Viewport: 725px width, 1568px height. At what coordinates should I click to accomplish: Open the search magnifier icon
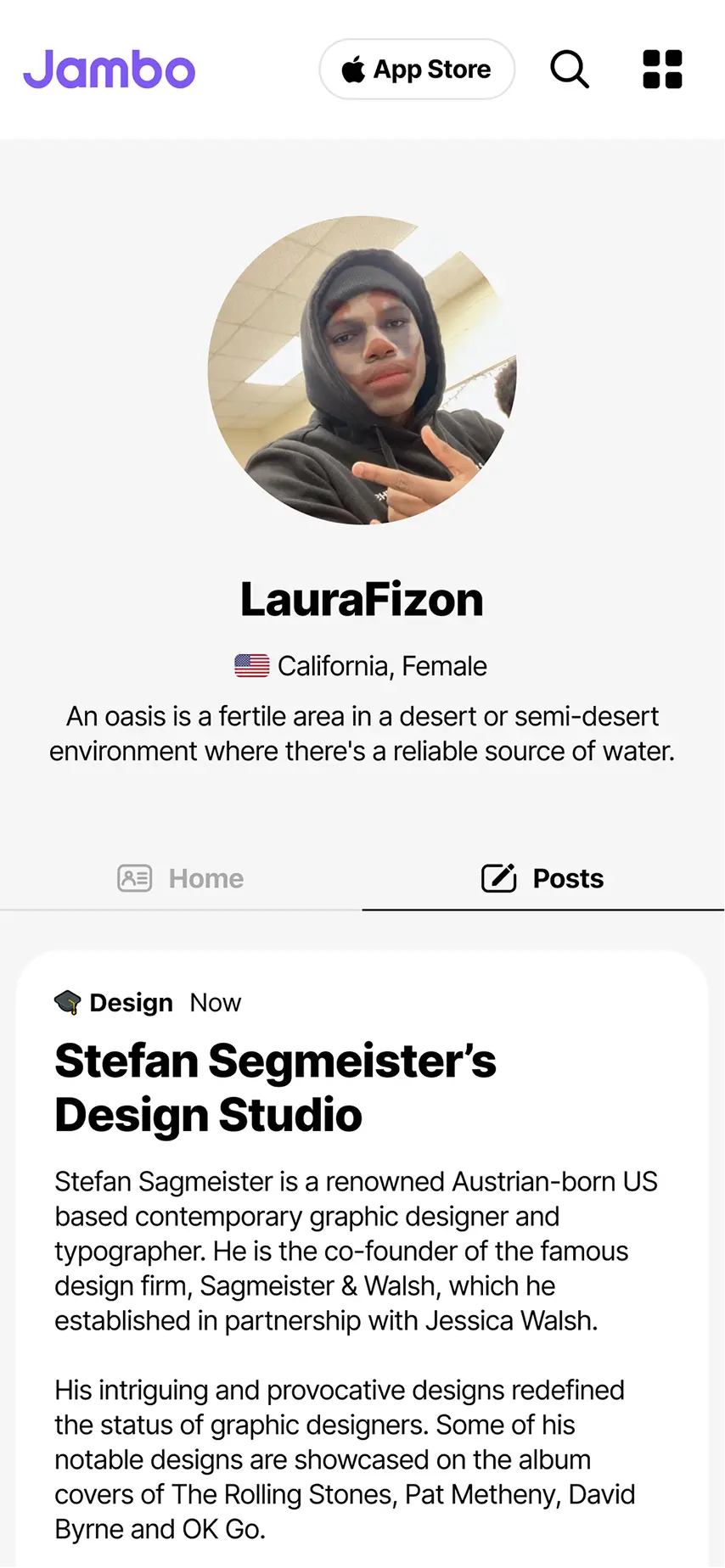[570, 70]
